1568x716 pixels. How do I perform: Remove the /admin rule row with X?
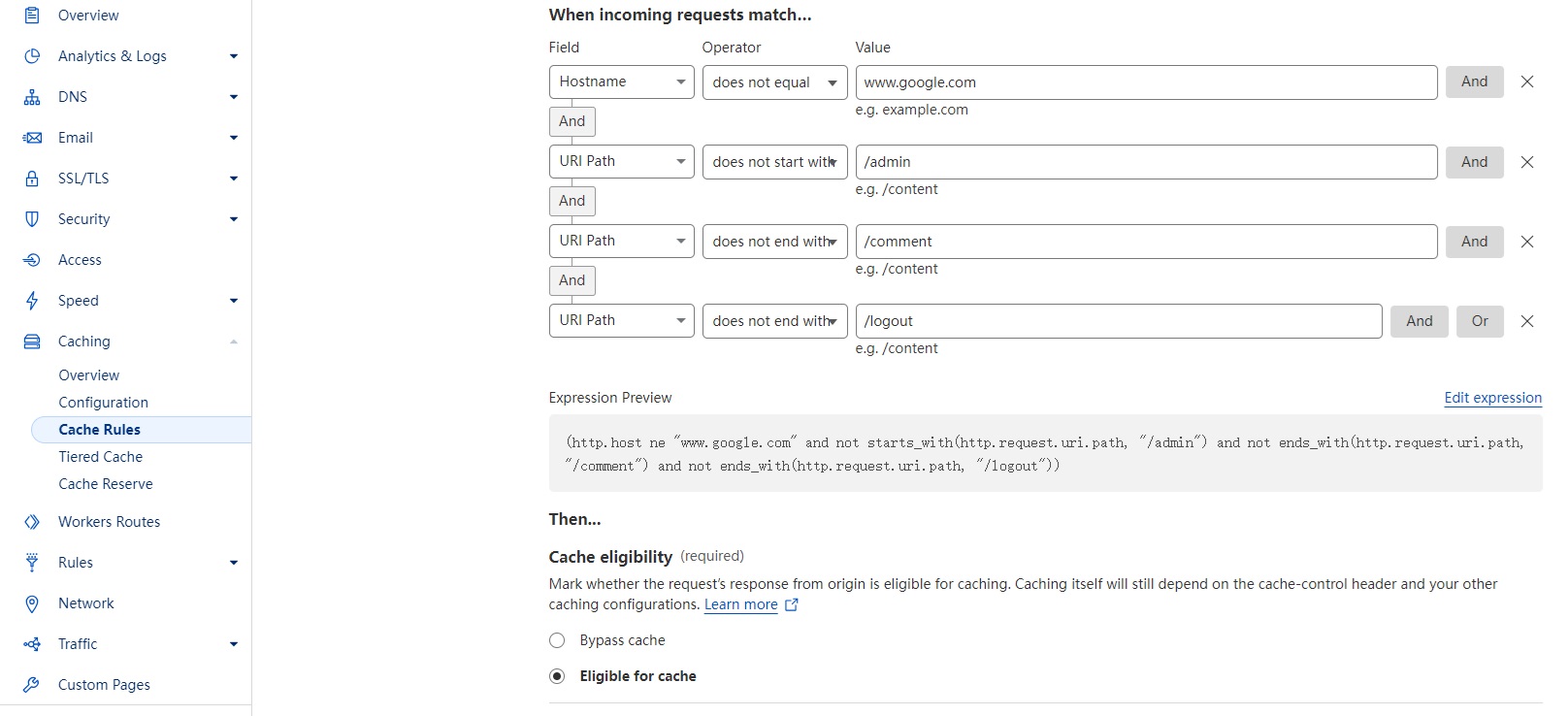(1527, 162)
